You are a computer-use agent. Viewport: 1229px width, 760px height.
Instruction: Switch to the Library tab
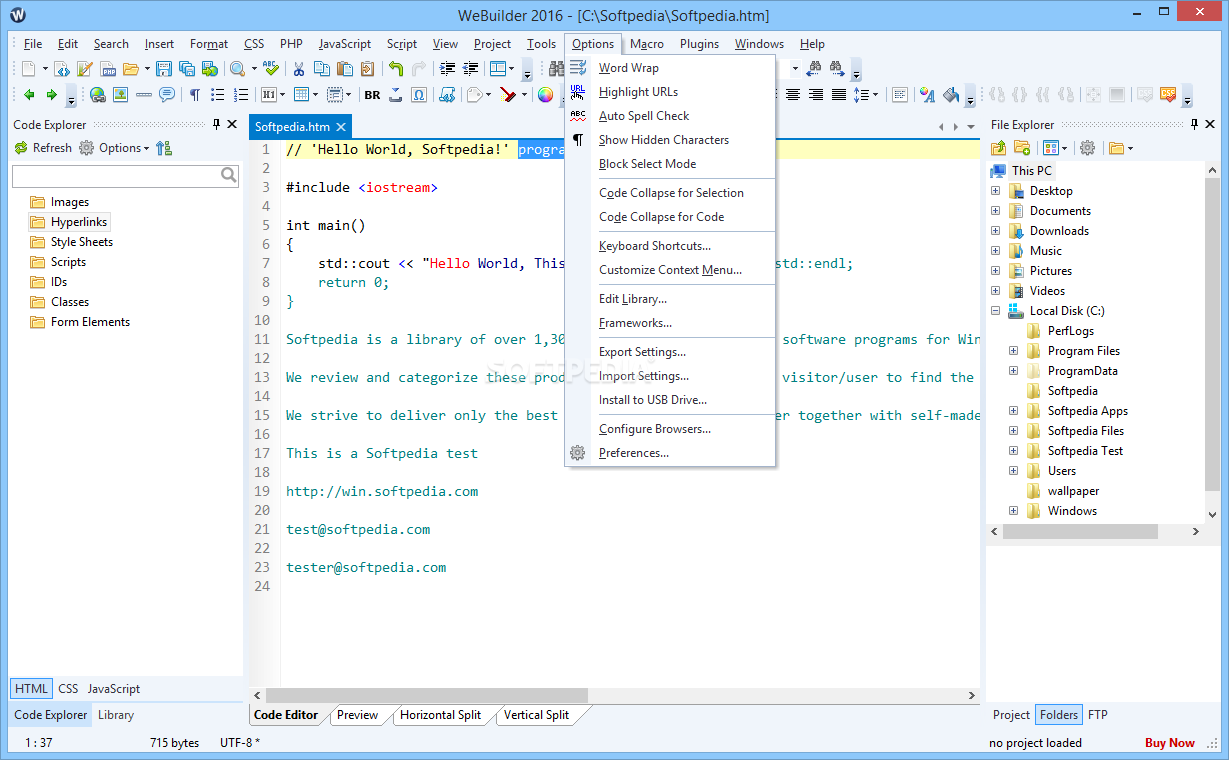(116, 715)
